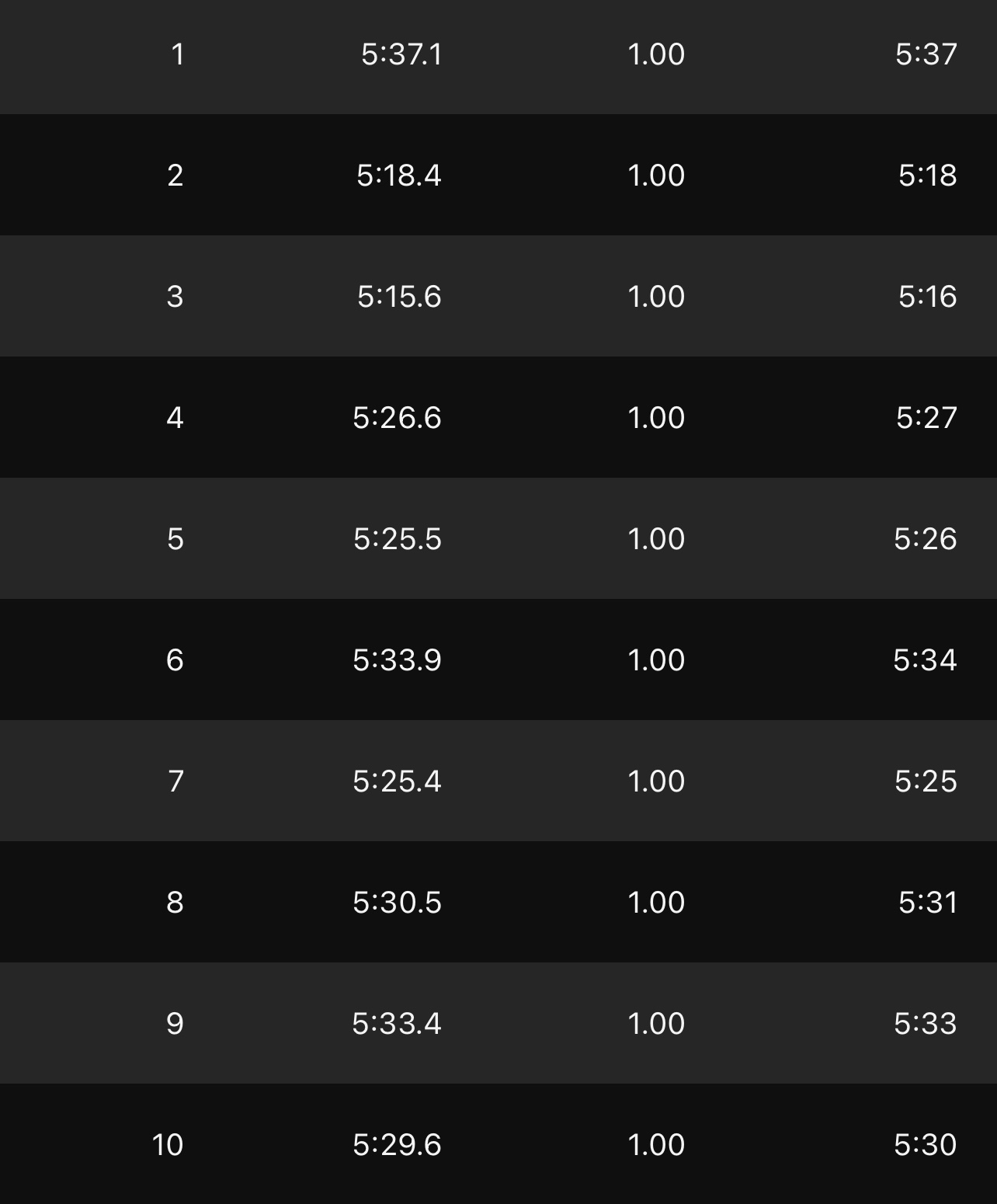Click lap 10 time 5:29.6
The image size is (997, 1204).
398,1145
